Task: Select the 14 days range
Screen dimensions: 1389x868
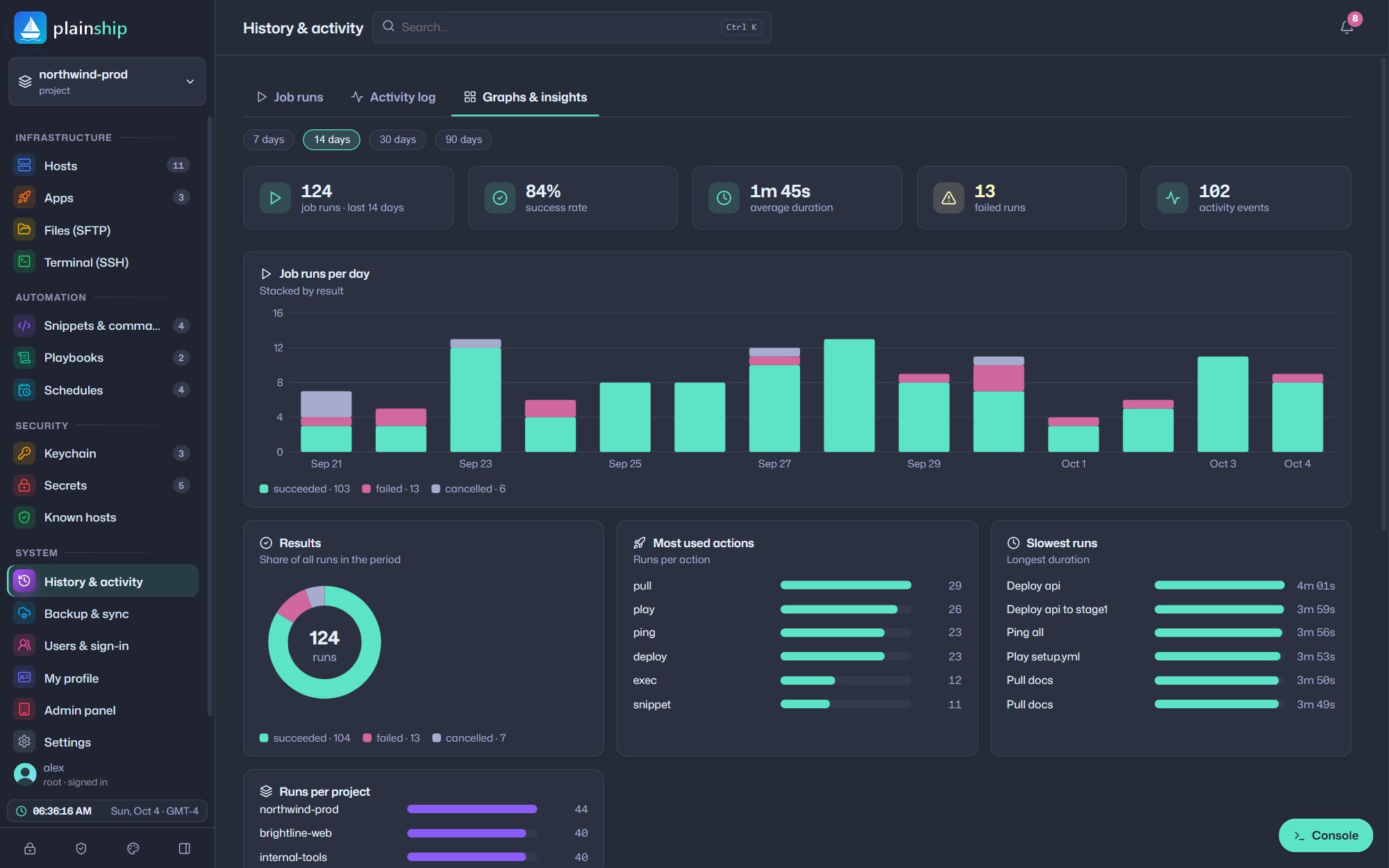Action: (332, 140)
